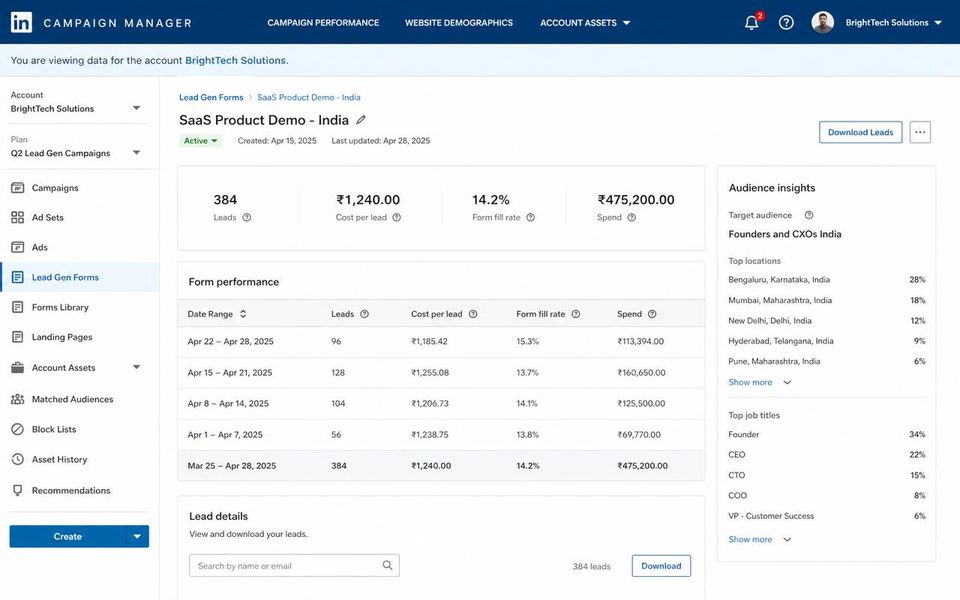Image resolution: width=960 pixels, height=600 pixels.
Task: Click the Asset History clock icon
Action: point(18,459)
